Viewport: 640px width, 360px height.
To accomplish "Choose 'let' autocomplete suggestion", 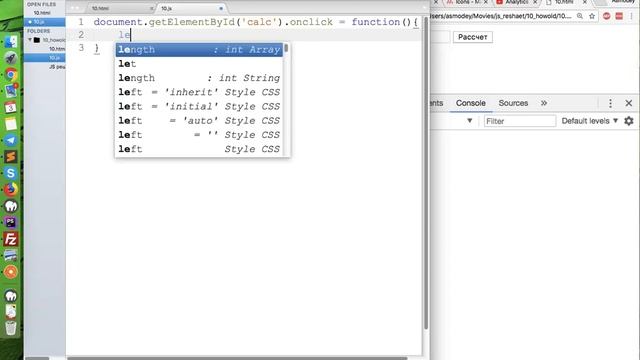I will tap(199, 64).
